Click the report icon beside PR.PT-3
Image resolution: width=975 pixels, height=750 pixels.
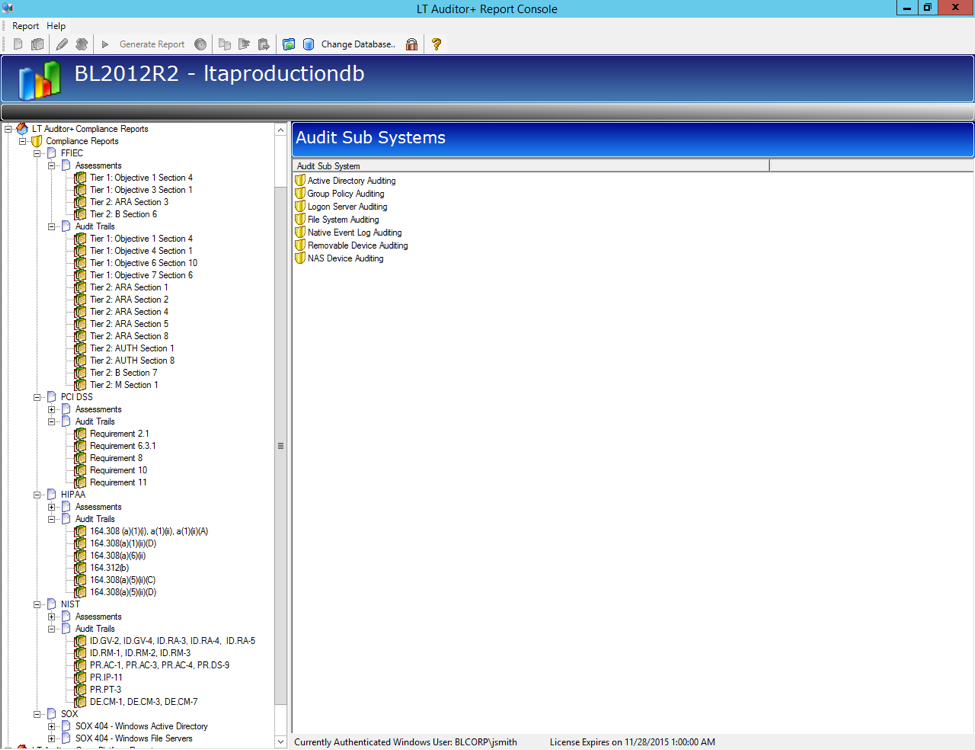click(80, 690)
